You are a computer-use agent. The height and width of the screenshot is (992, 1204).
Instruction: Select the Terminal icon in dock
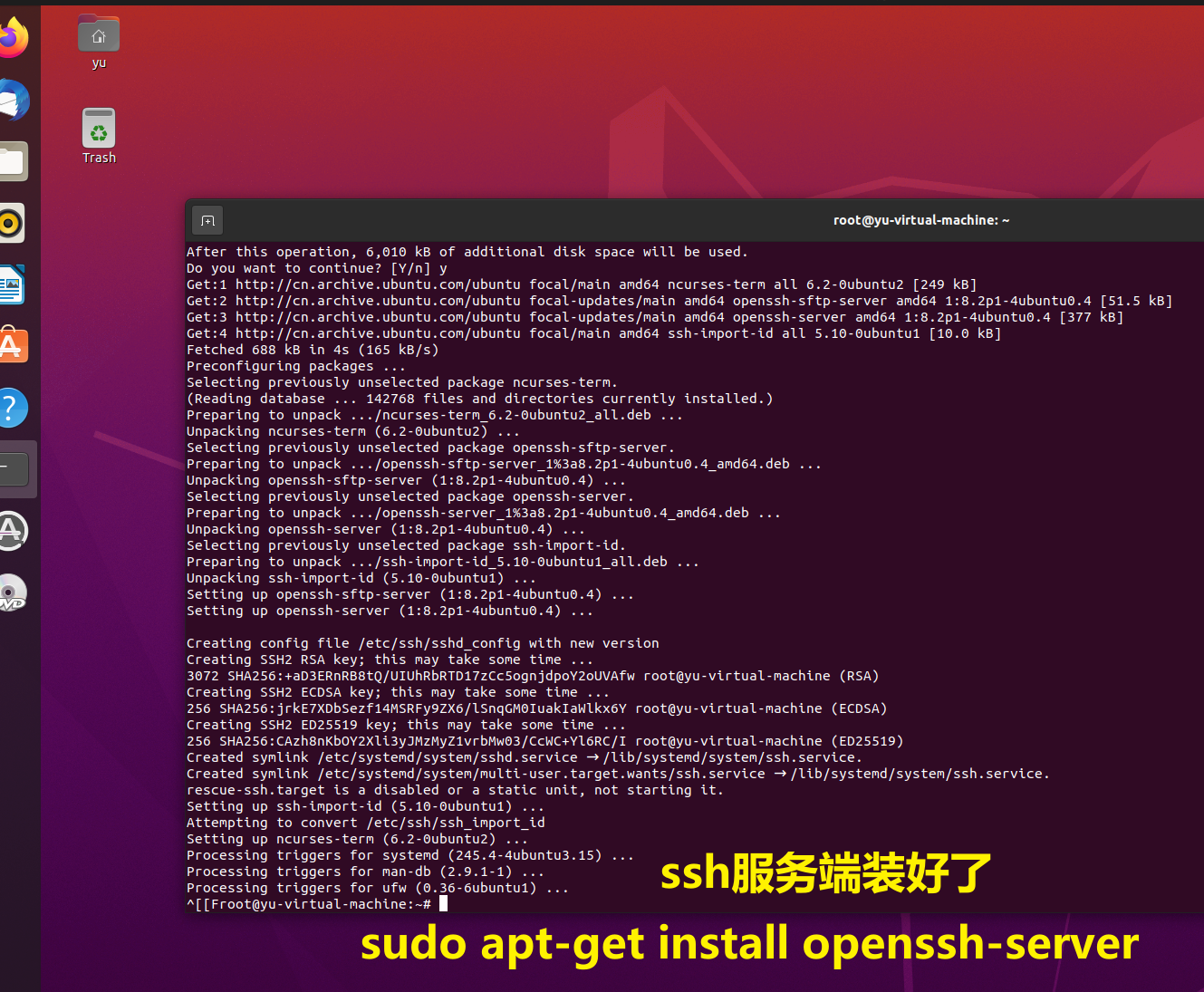[x=14, y=469]
